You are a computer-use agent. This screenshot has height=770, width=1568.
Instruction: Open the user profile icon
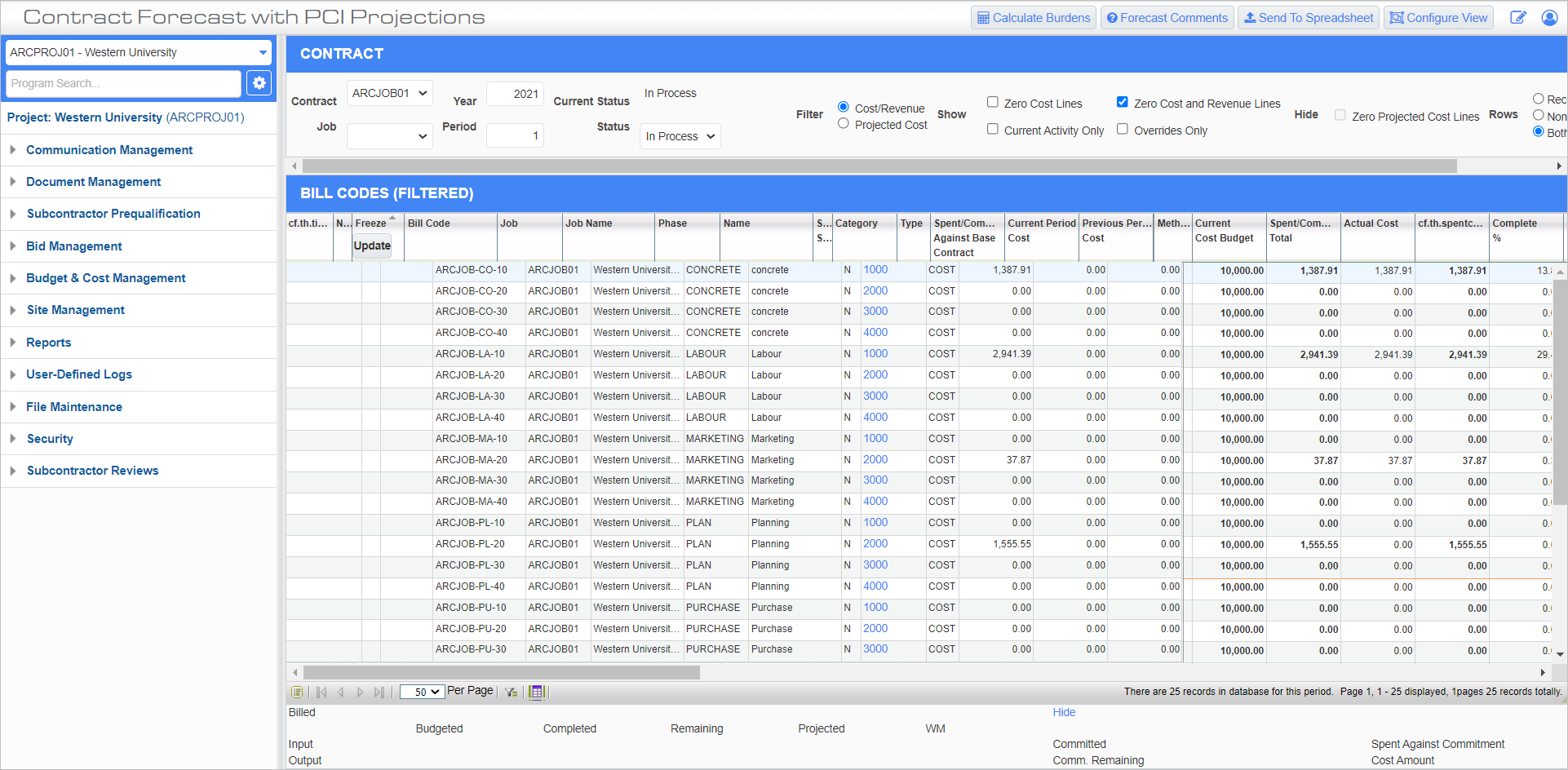[1549, 18]
